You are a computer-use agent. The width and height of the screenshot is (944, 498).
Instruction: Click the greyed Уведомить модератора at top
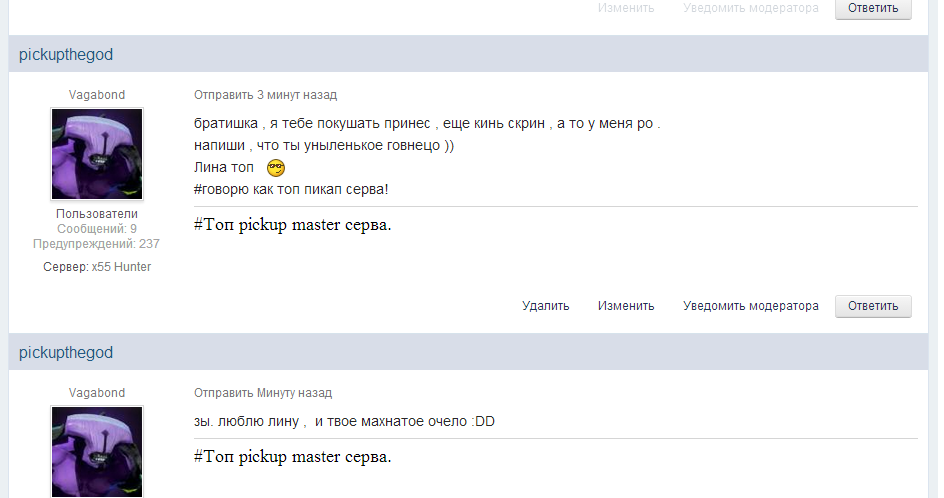(x=751, y=8)
